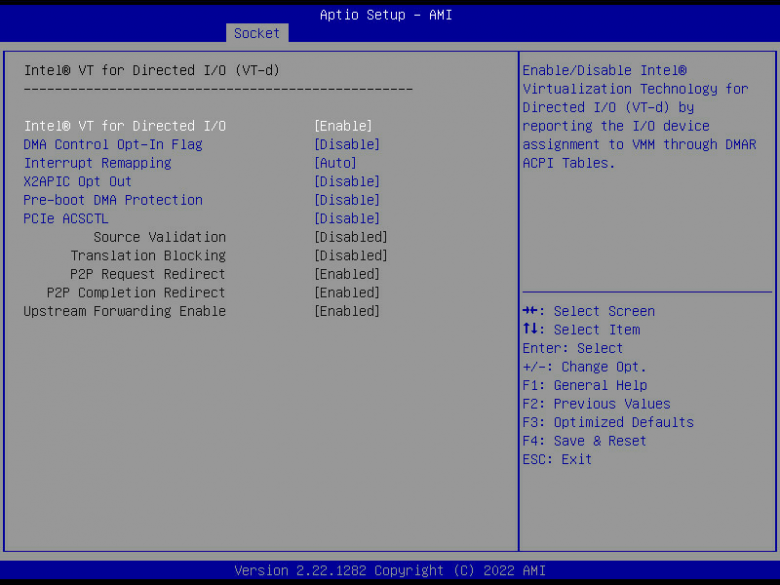Click F1: General Help hint

(x=585, y=386)
